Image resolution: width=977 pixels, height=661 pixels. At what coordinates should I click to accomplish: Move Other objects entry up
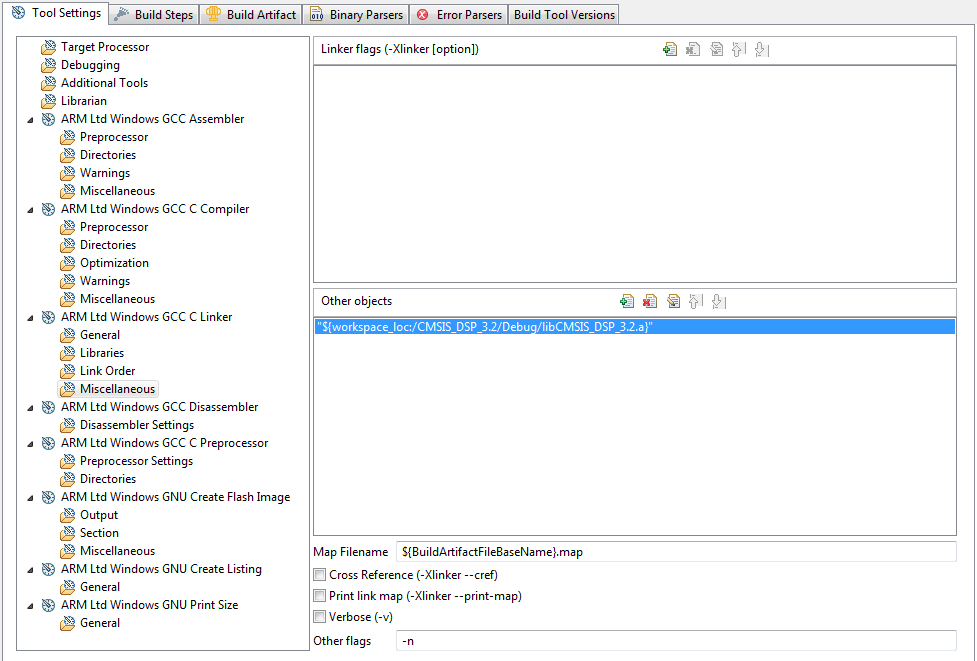[695, 302]
